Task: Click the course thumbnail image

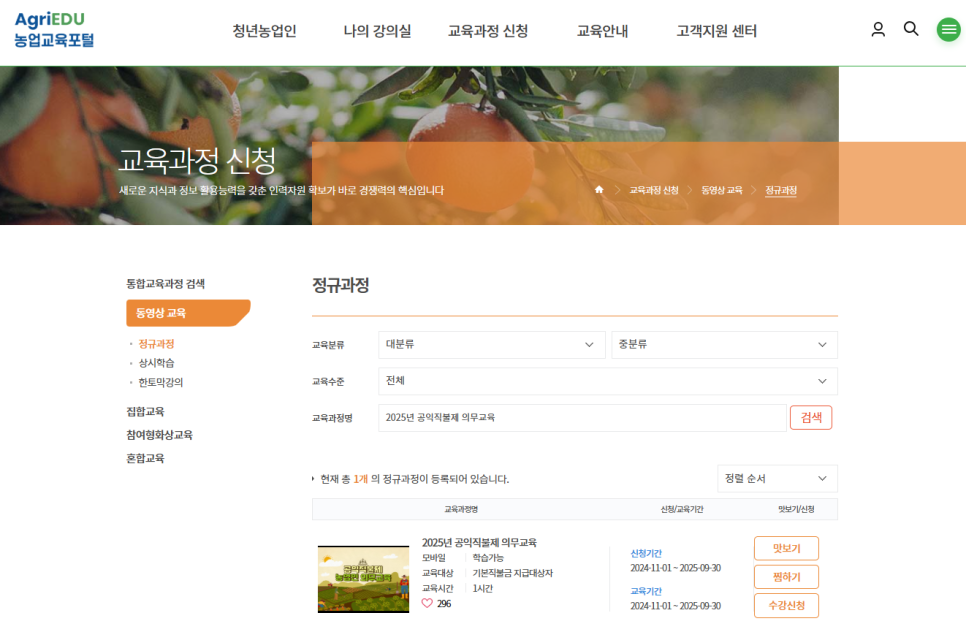Action: pyautogui.click(x=362, y=577)
